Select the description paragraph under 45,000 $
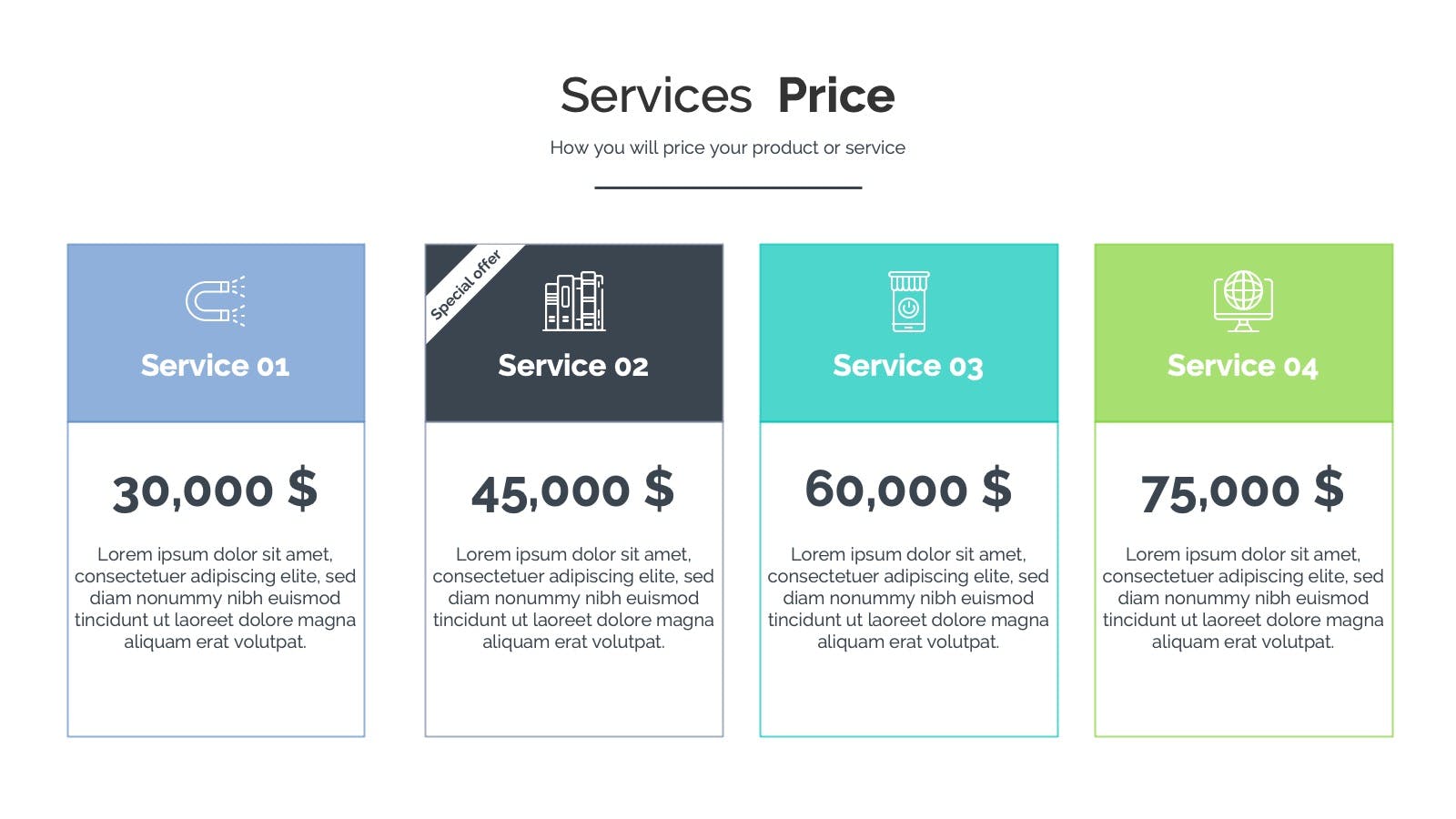Viewport: 1456px width, 819px height. [x=573, y=598]
